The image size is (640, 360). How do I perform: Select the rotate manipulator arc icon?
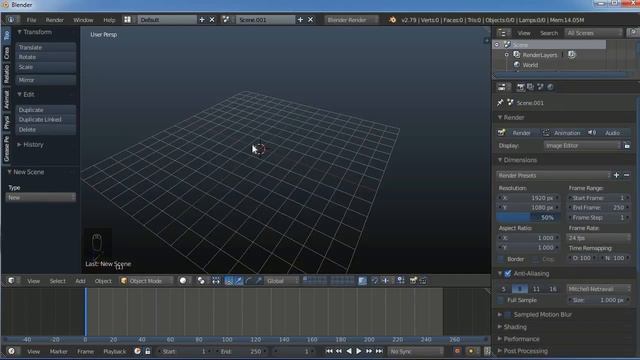click(x=248, y=281)
